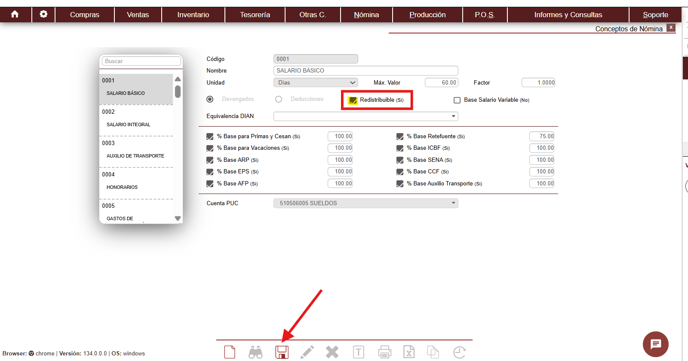Delete the record with X icon

pyautogui.click(x=332, y=352)
